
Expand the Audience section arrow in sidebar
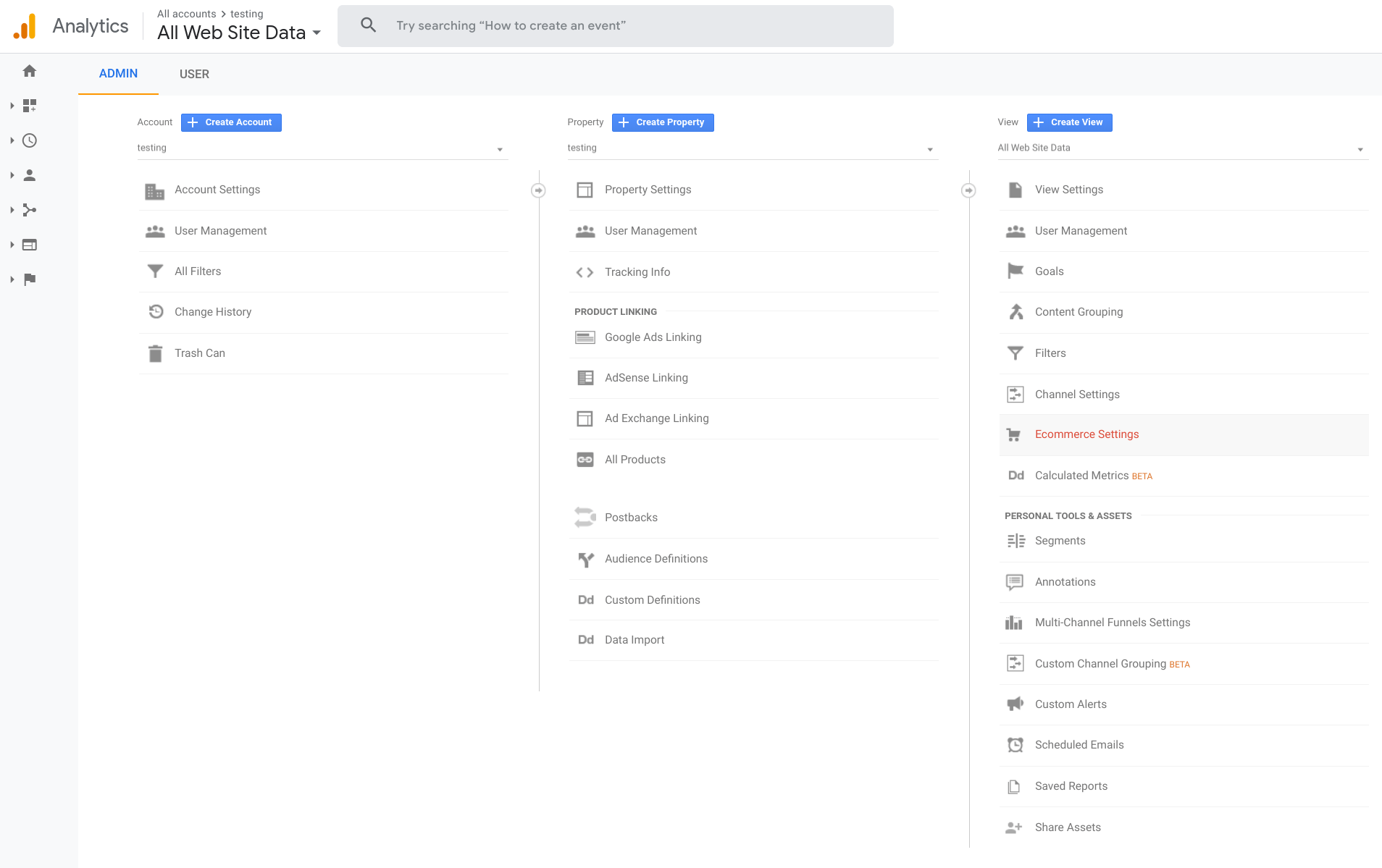click(x=12, y=175)
